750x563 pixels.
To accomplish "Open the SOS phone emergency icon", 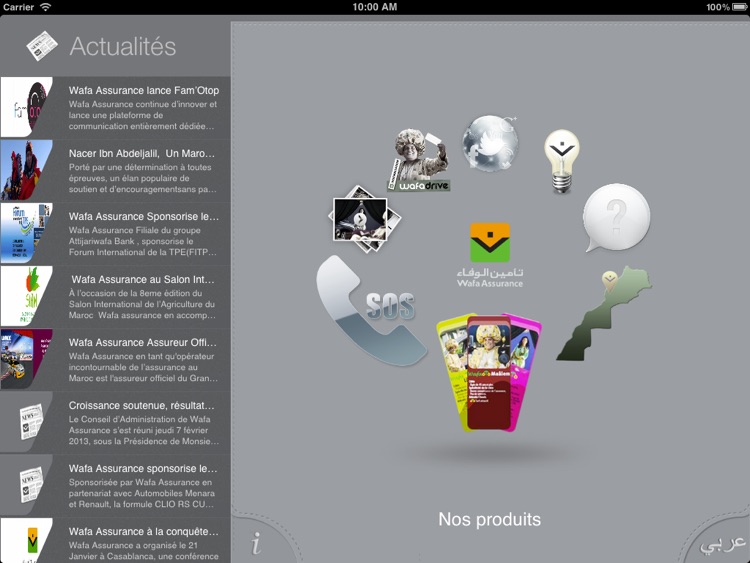I will click(371, 311).
